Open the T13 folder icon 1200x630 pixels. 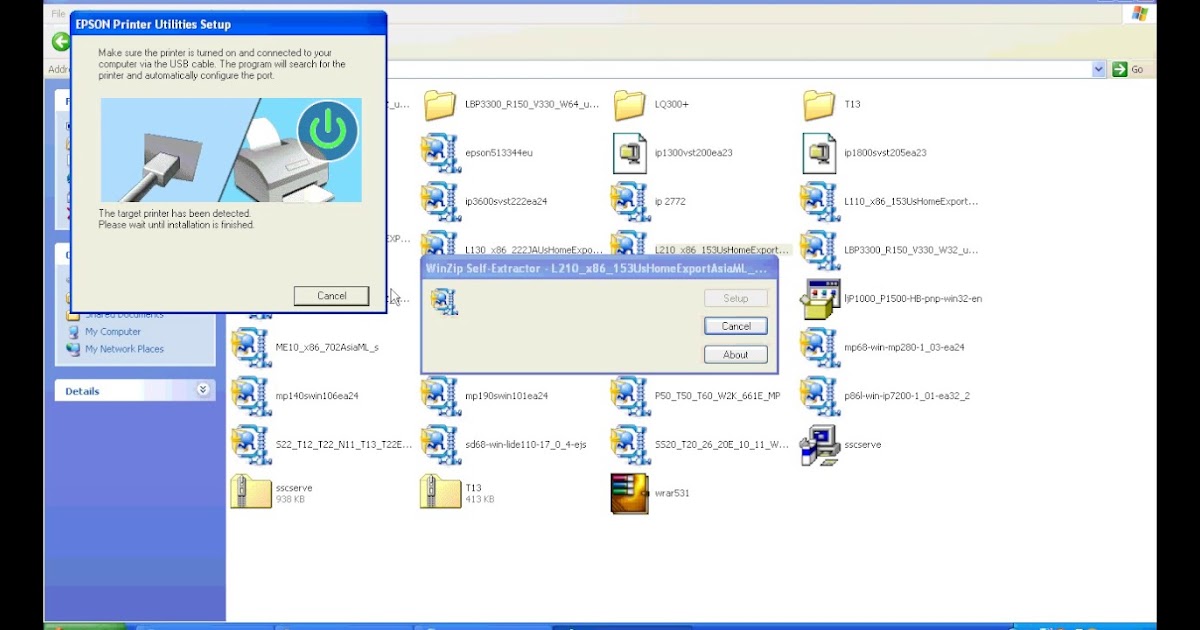[x=819, y=104]
